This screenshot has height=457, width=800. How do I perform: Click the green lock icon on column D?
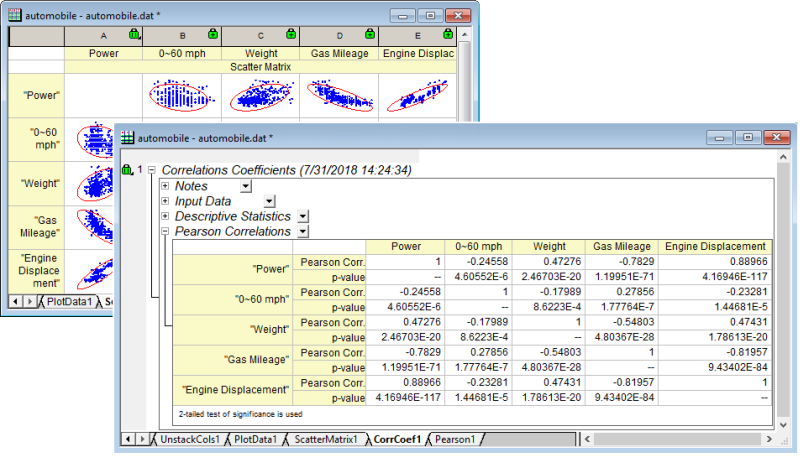point(370,34)
